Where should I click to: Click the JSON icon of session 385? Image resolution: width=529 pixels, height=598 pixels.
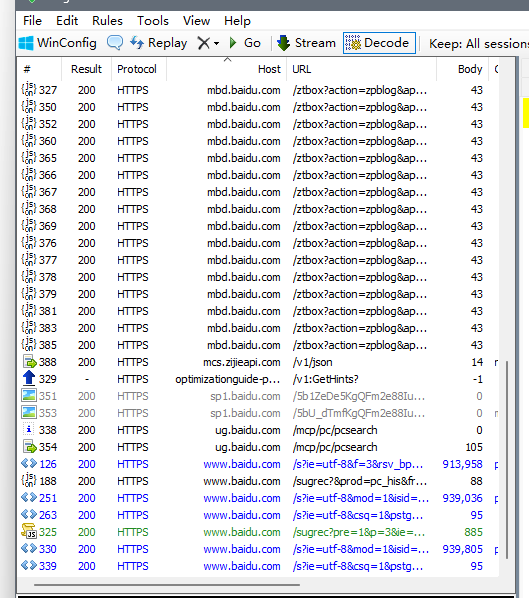pyautogui.click(x=29, y=345)
